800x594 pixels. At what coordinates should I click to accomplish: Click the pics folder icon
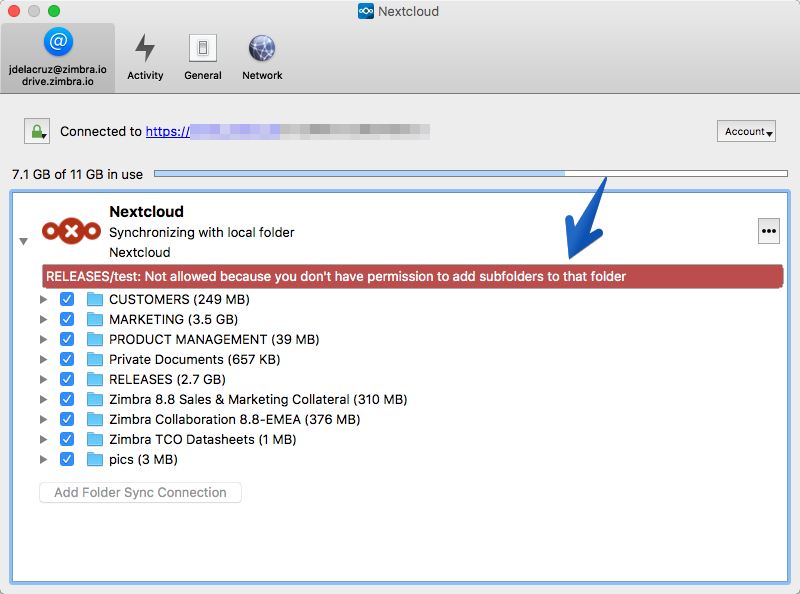pyautogui.click(x=94, y=459)
